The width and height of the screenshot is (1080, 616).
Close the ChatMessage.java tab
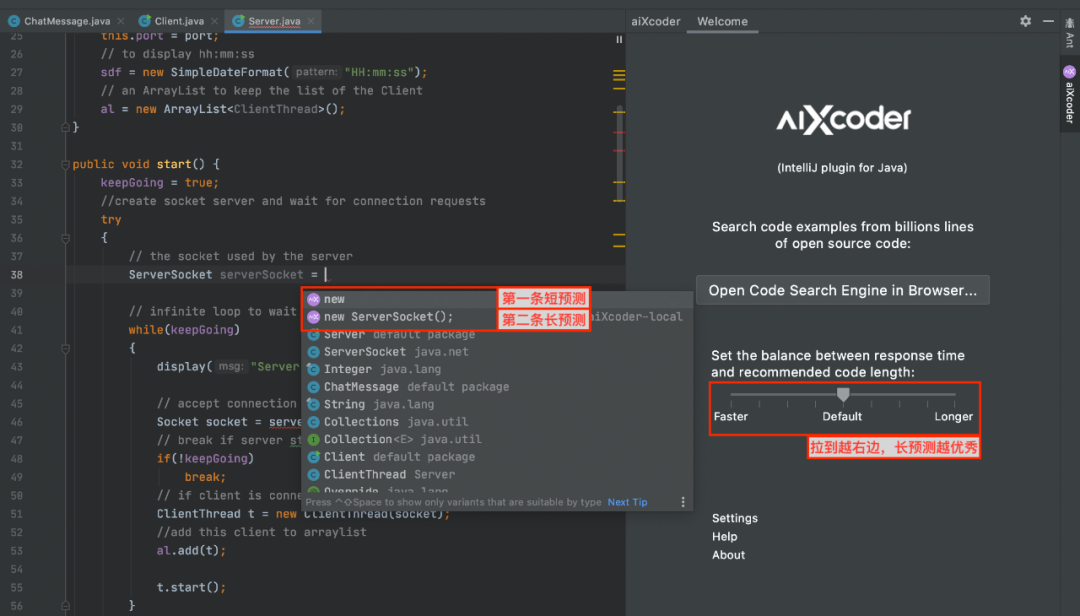(x=121, y=21)
